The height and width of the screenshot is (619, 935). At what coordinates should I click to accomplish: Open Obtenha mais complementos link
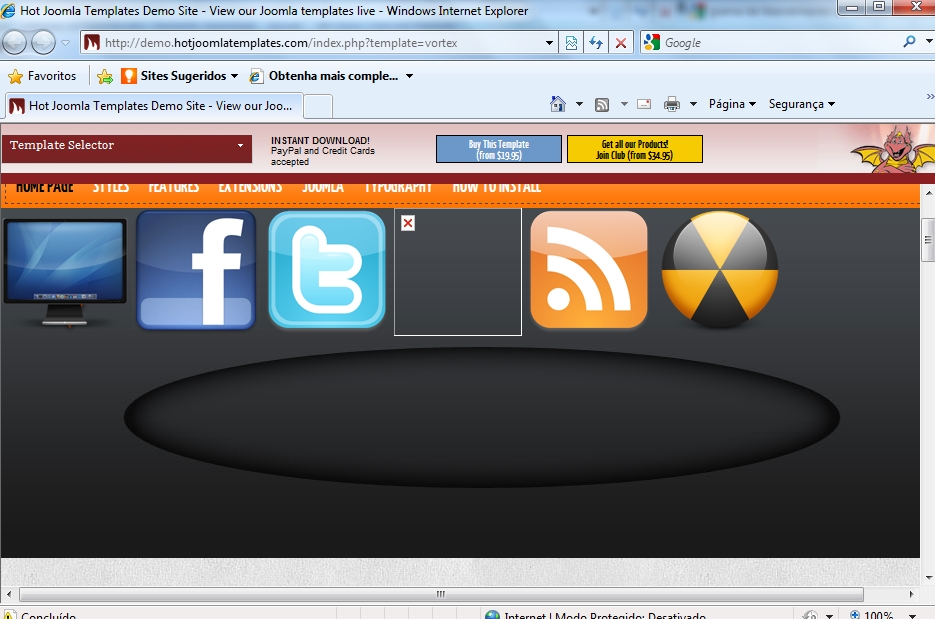click(324, 76)
